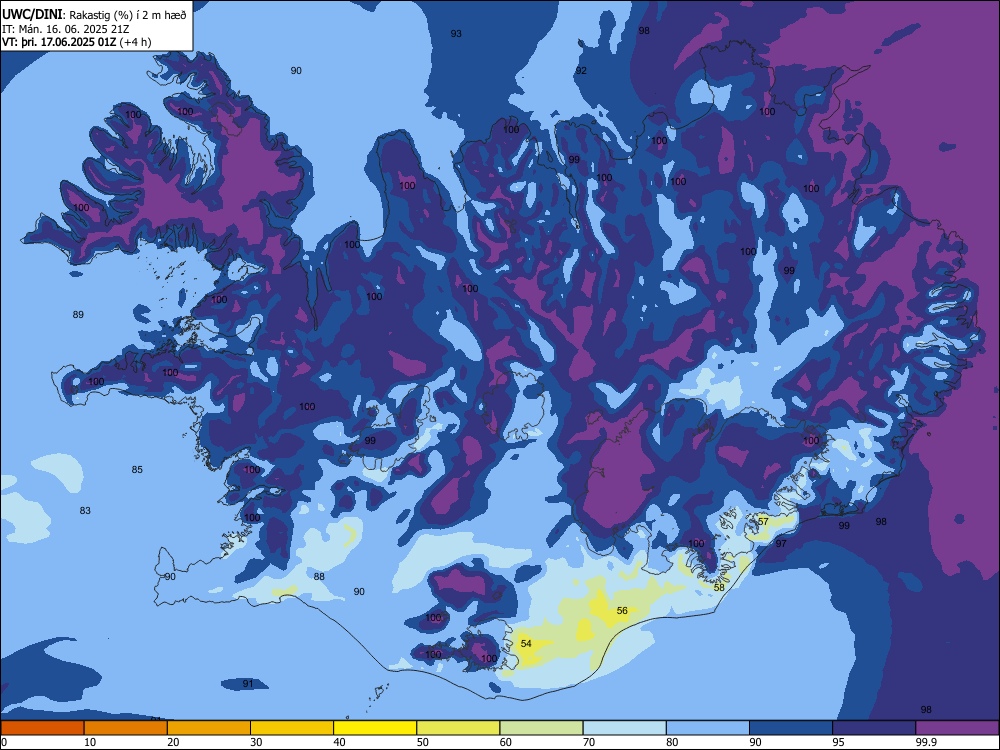Click the legend tick label 30
The image size is (1000, 750).
[x=256, y=742]
